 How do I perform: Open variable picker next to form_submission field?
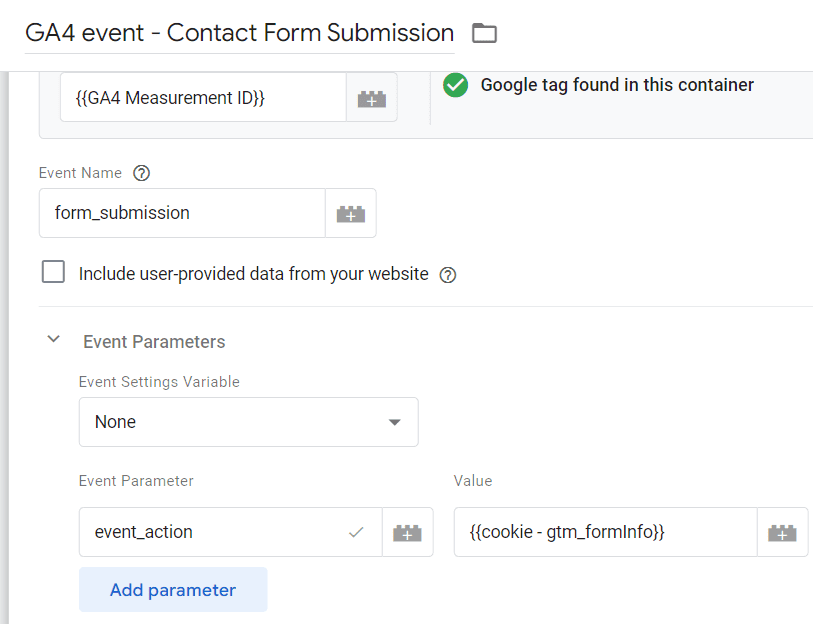click(x=351, y=213)
